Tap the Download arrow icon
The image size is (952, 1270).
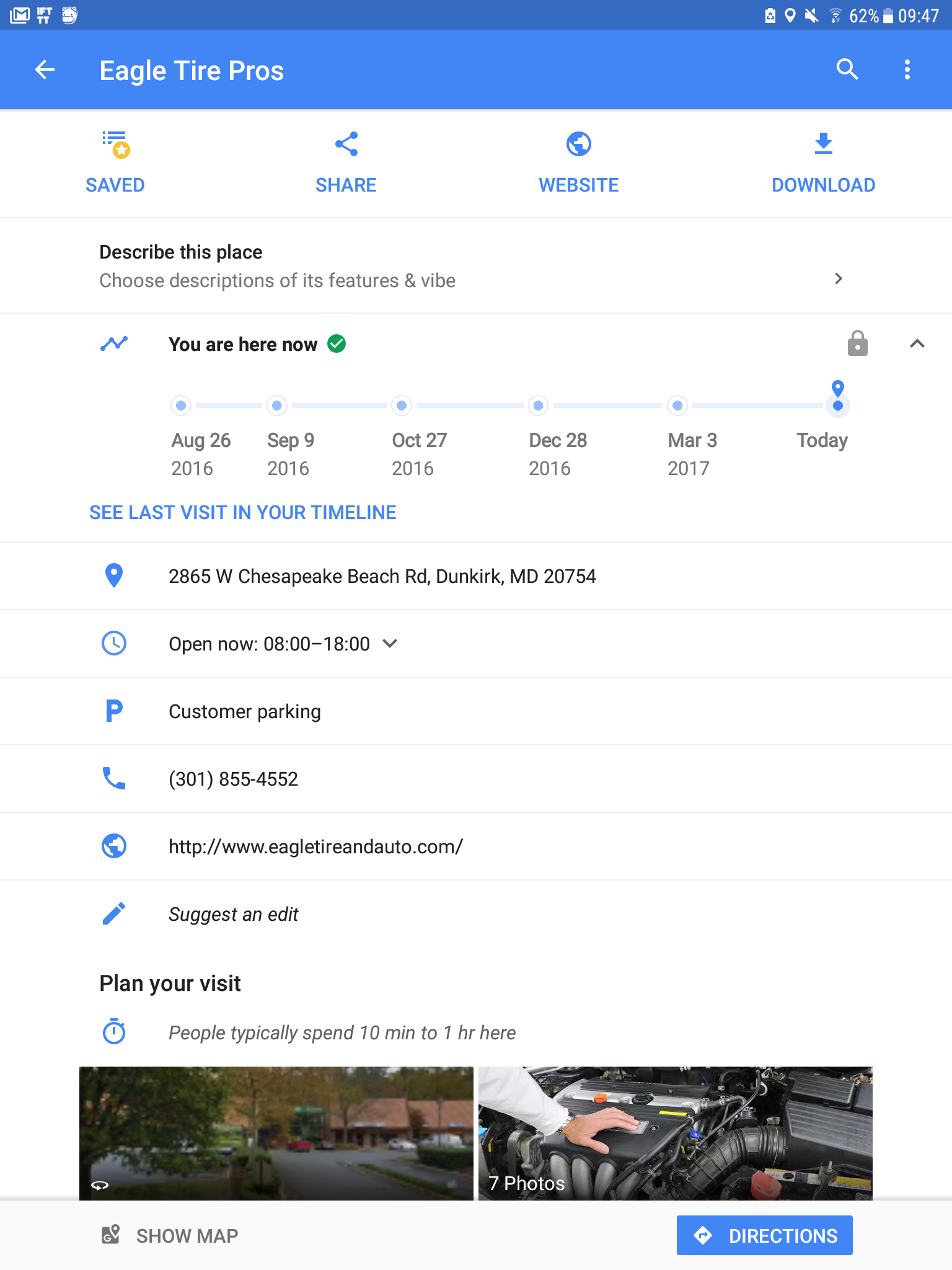point(823,143)
